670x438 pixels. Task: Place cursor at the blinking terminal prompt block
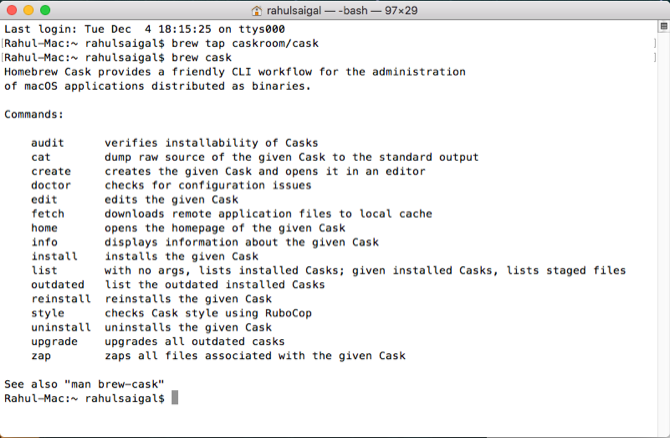[x=174, y=398]
